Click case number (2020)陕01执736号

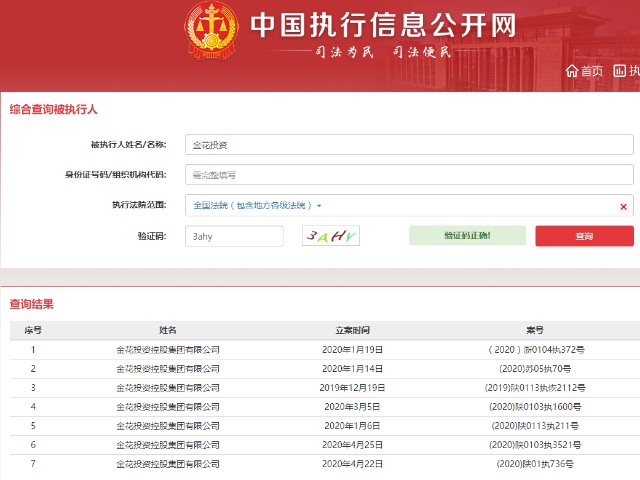click(535, 464)
